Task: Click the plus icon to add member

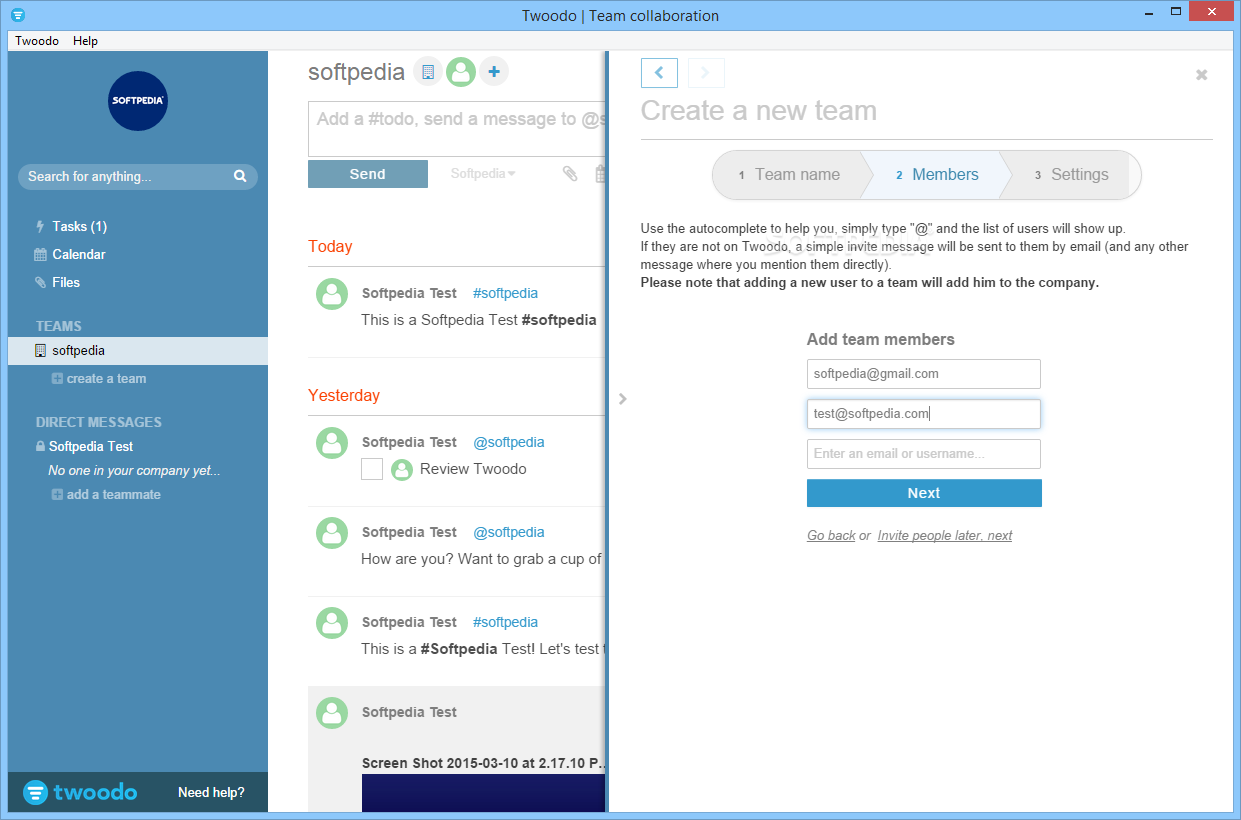Action: point(494,71)
